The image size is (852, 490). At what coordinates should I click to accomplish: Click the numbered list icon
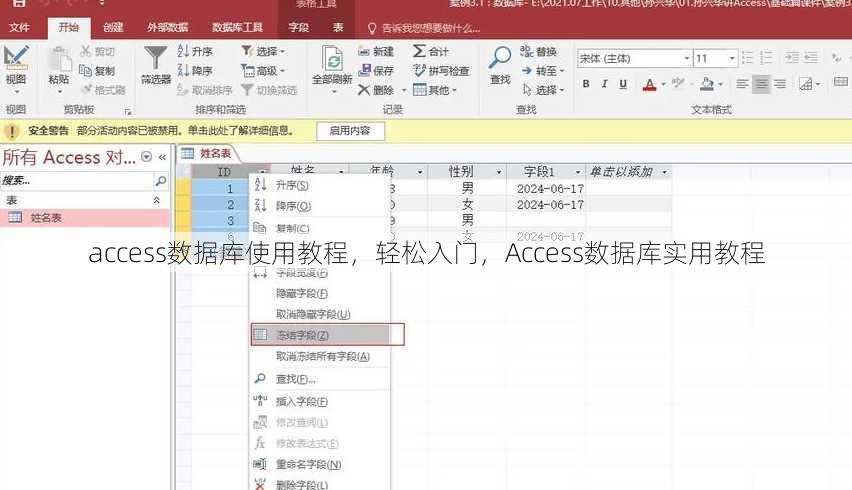click(x=766, y=58)
